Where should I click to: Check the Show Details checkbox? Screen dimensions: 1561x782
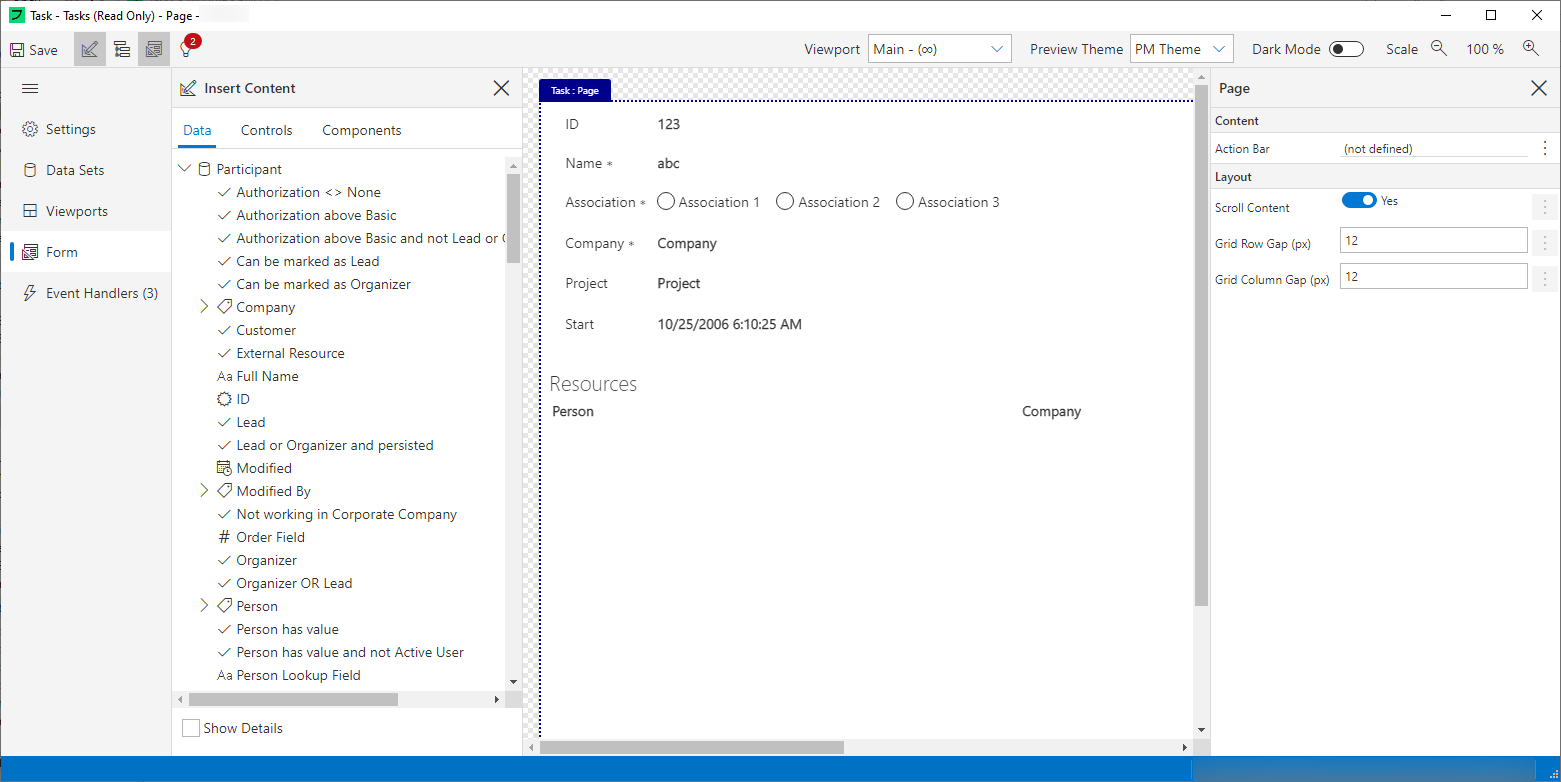point(191,728)
